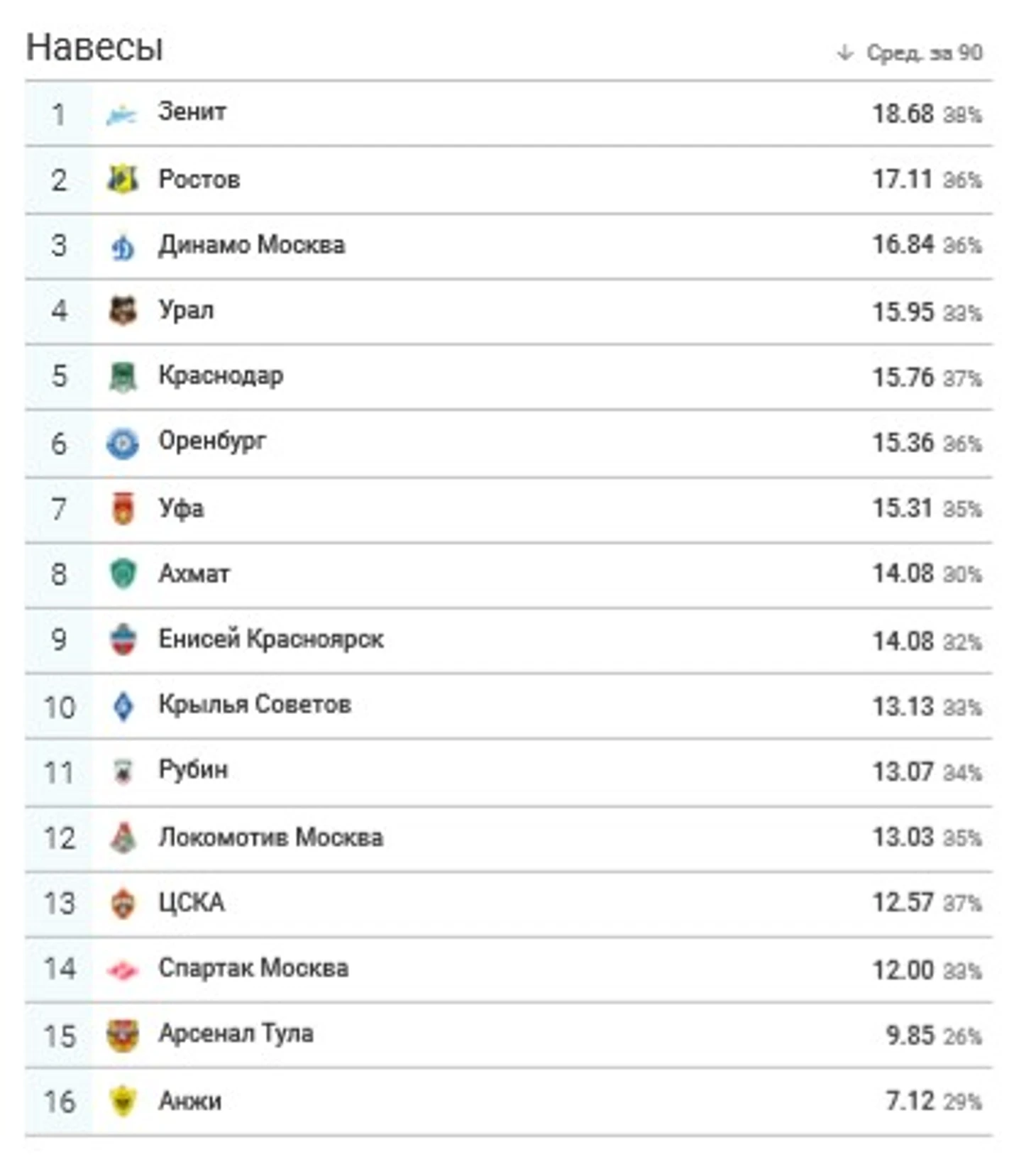Click Zenit's 18.68 crosses value
The height and width of the screenshot is (1164, 1036).
point(902,114)
